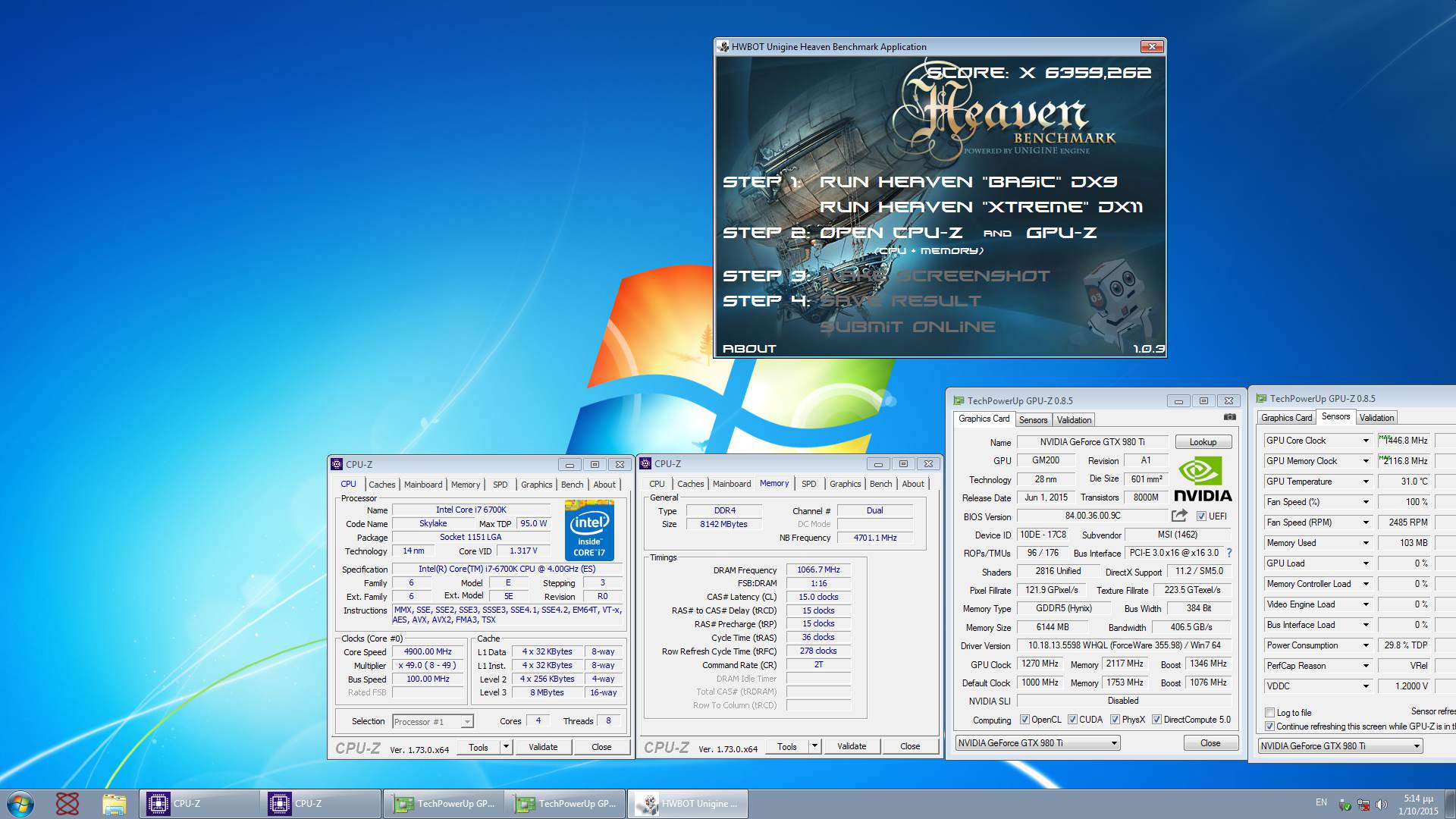Switch to second CPU-Z taskbar button
1456x819 pixels.
coord(320,804)
